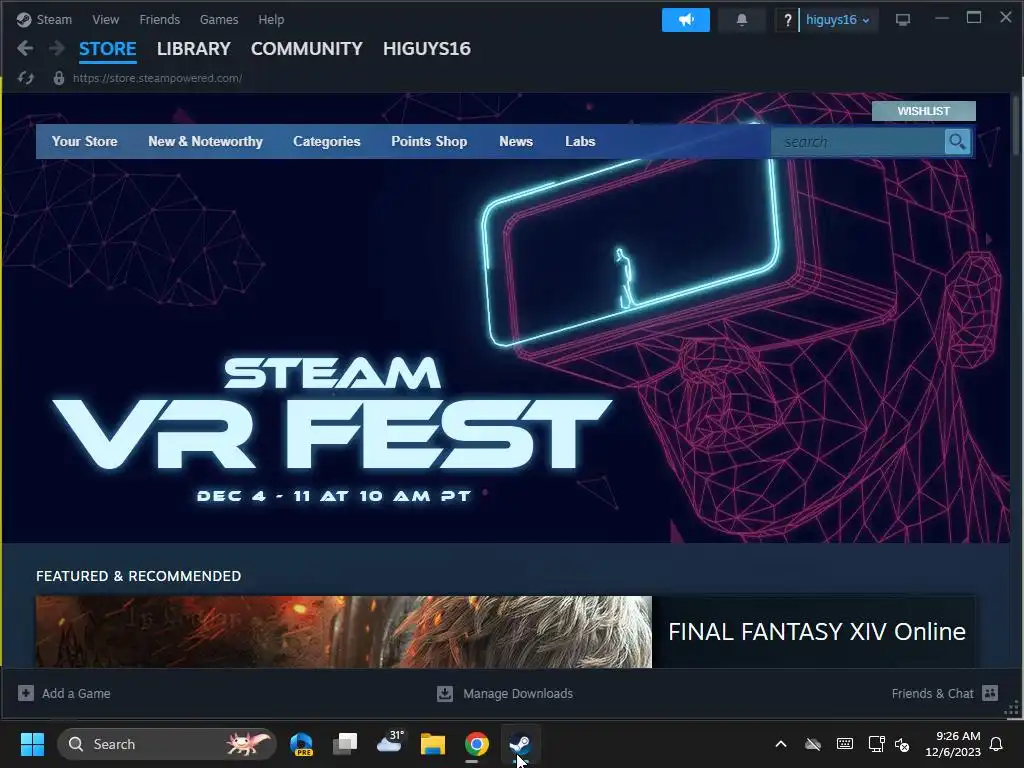Open the View menu
1024x768 pixels.
point(106,20)
